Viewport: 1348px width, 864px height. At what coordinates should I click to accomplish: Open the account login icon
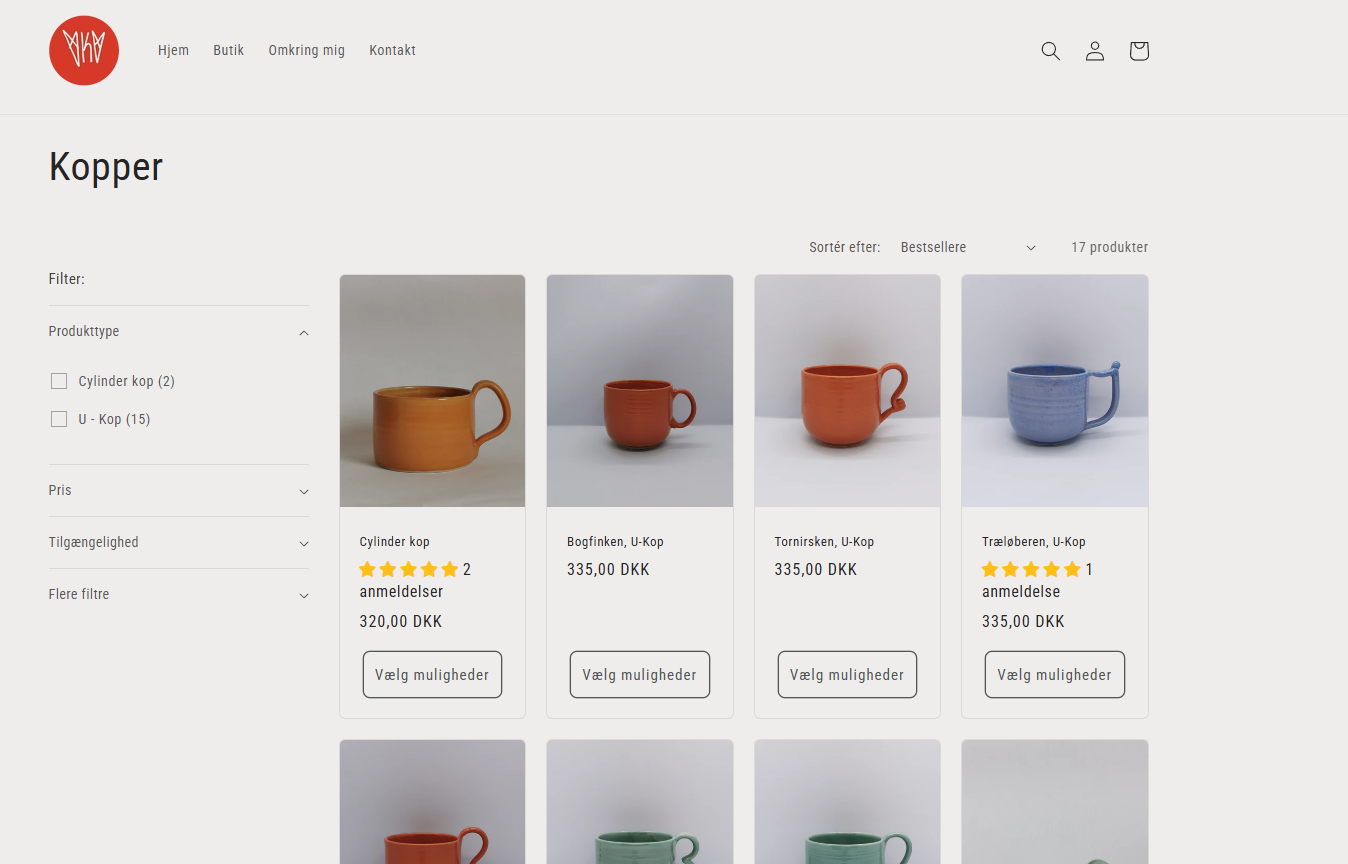(x=1095, y=51)
